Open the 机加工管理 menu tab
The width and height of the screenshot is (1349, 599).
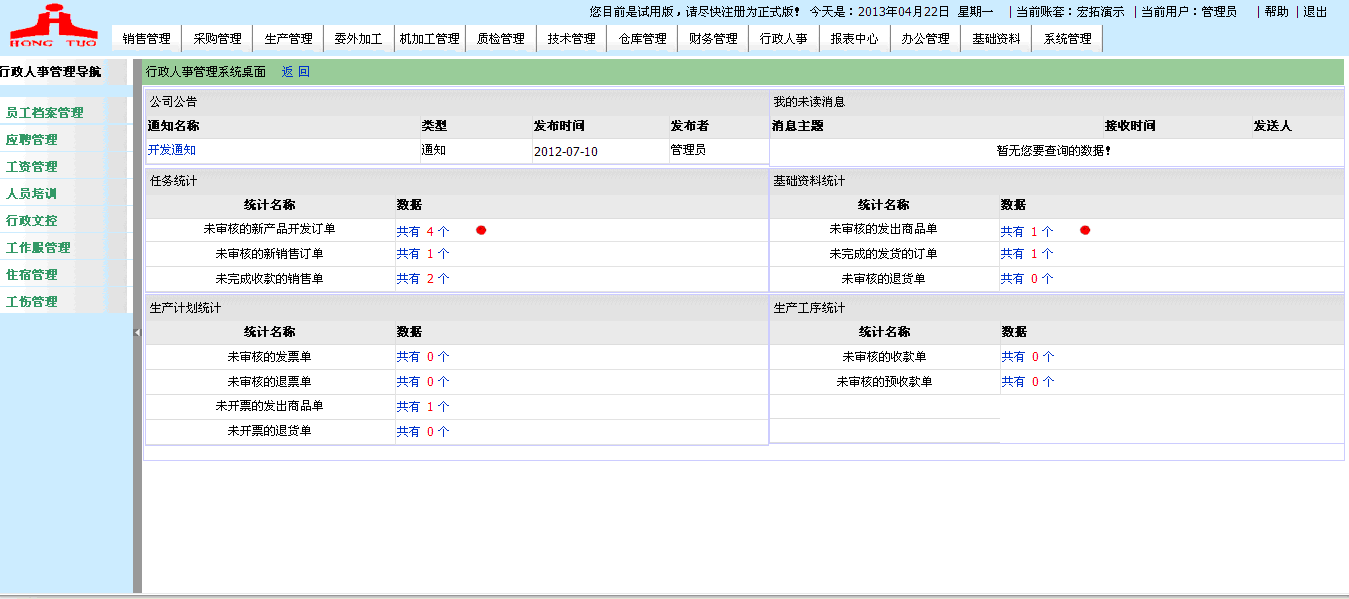point(429,39)
